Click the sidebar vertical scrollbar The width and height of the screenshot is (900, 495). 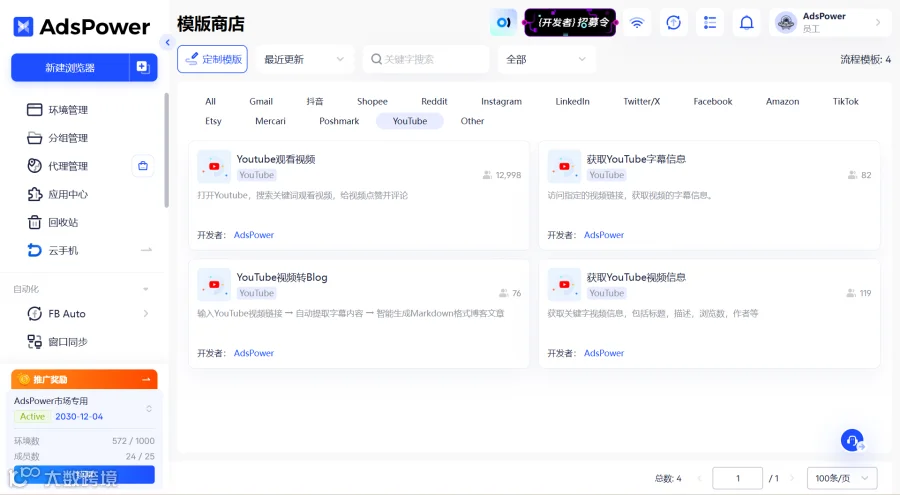click(x=166, y=150)
